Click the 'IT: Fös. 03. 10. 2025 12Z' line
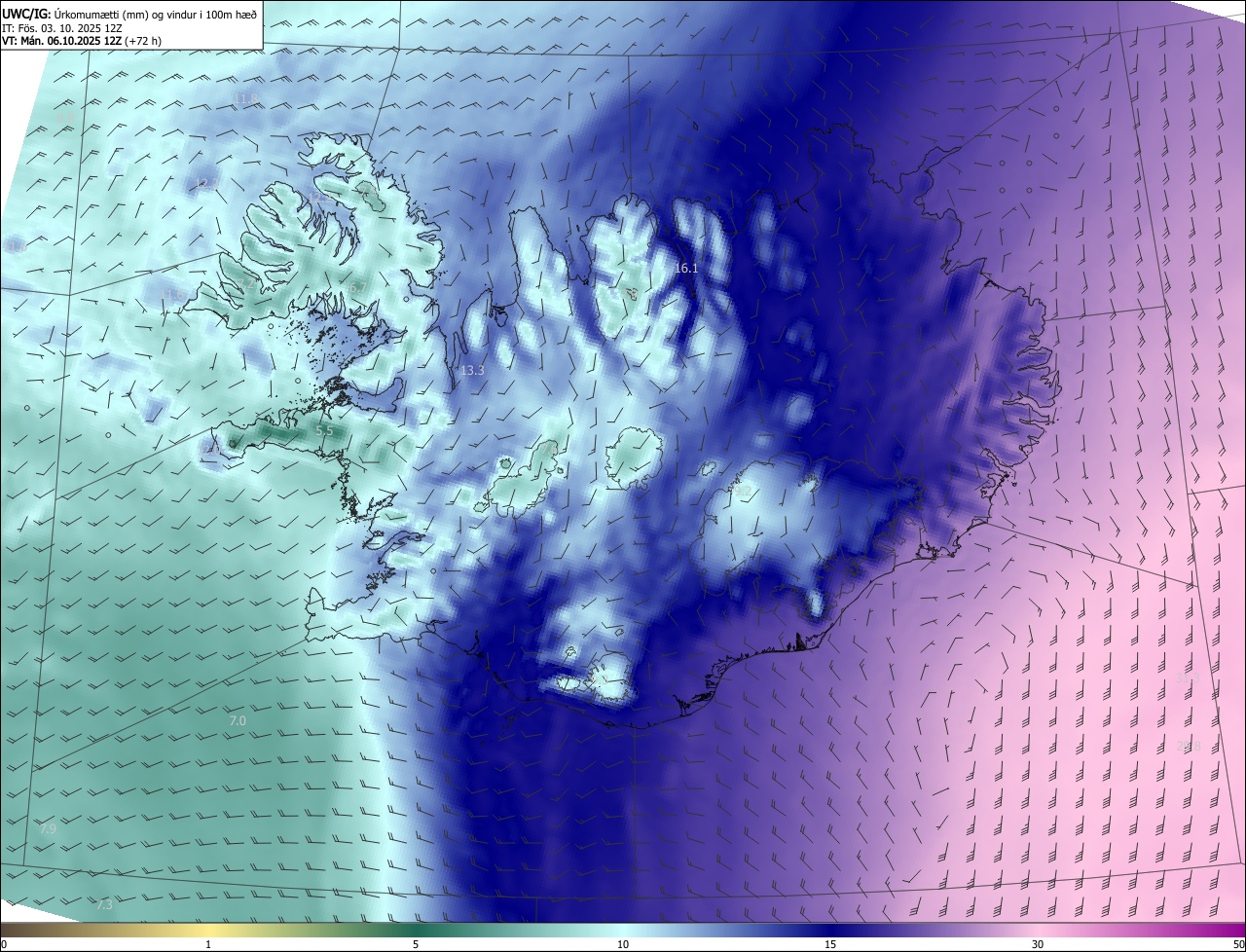Viewport: 1246px width, 952px height. tap(64, 27)
